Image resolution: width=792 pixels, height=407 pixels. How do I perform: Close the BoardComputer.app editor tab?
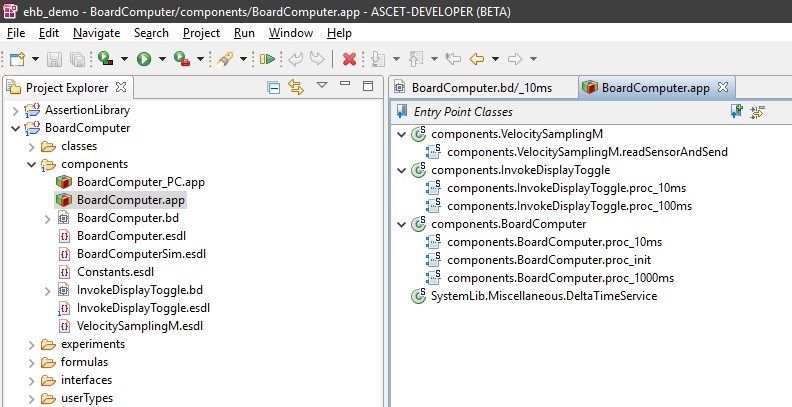[x=723, y=87]
